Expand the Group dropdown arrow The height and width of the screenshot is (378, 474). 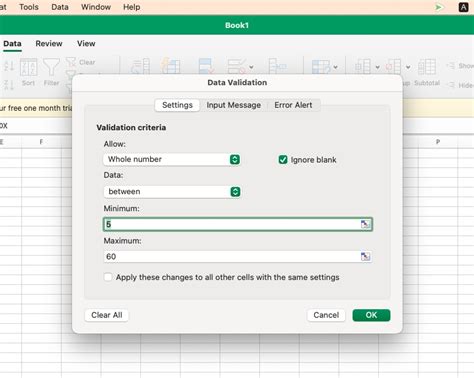377,67
